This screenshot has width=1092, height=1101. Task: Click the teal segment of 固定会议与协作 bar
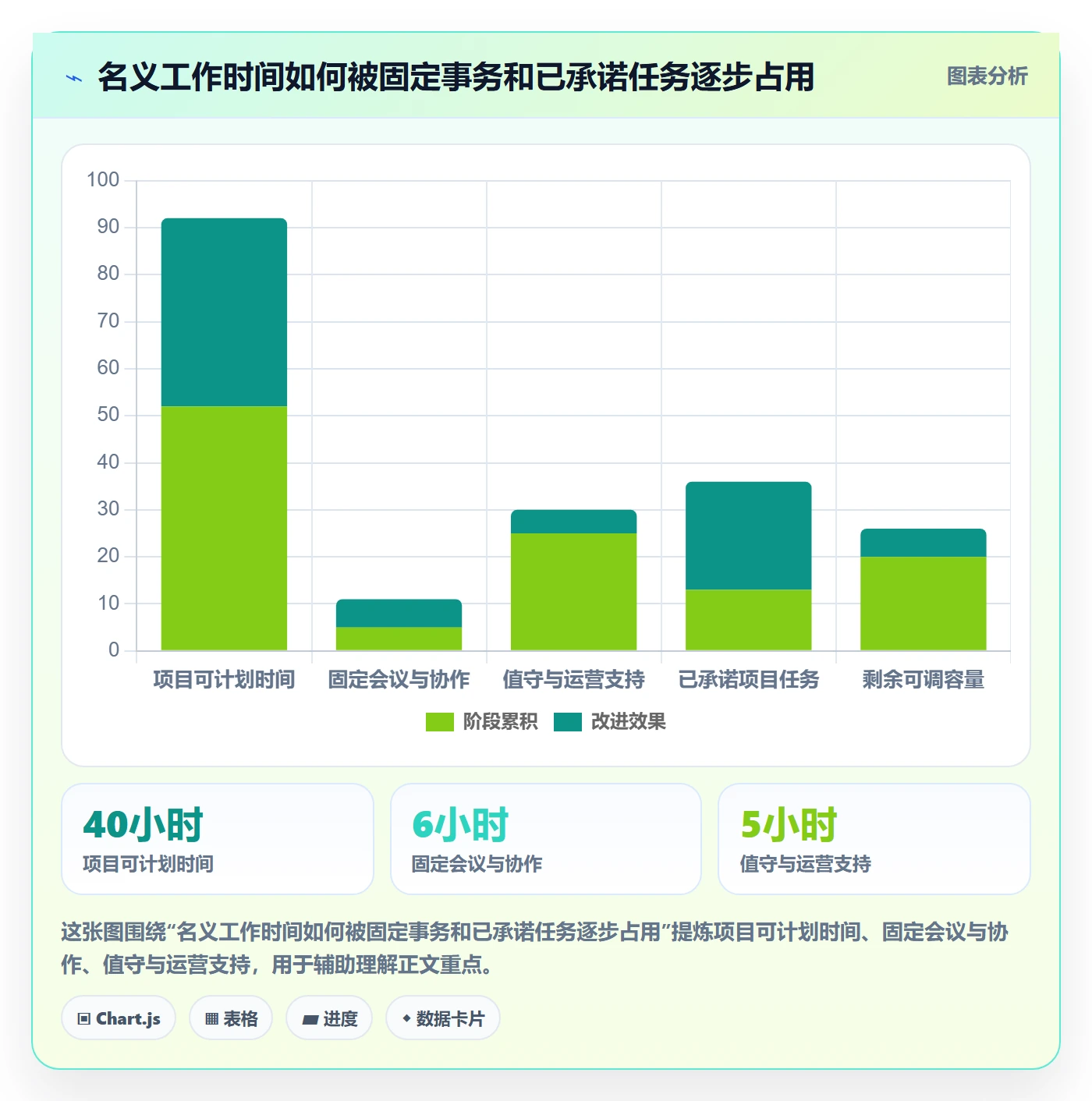(x=399, y=613)
